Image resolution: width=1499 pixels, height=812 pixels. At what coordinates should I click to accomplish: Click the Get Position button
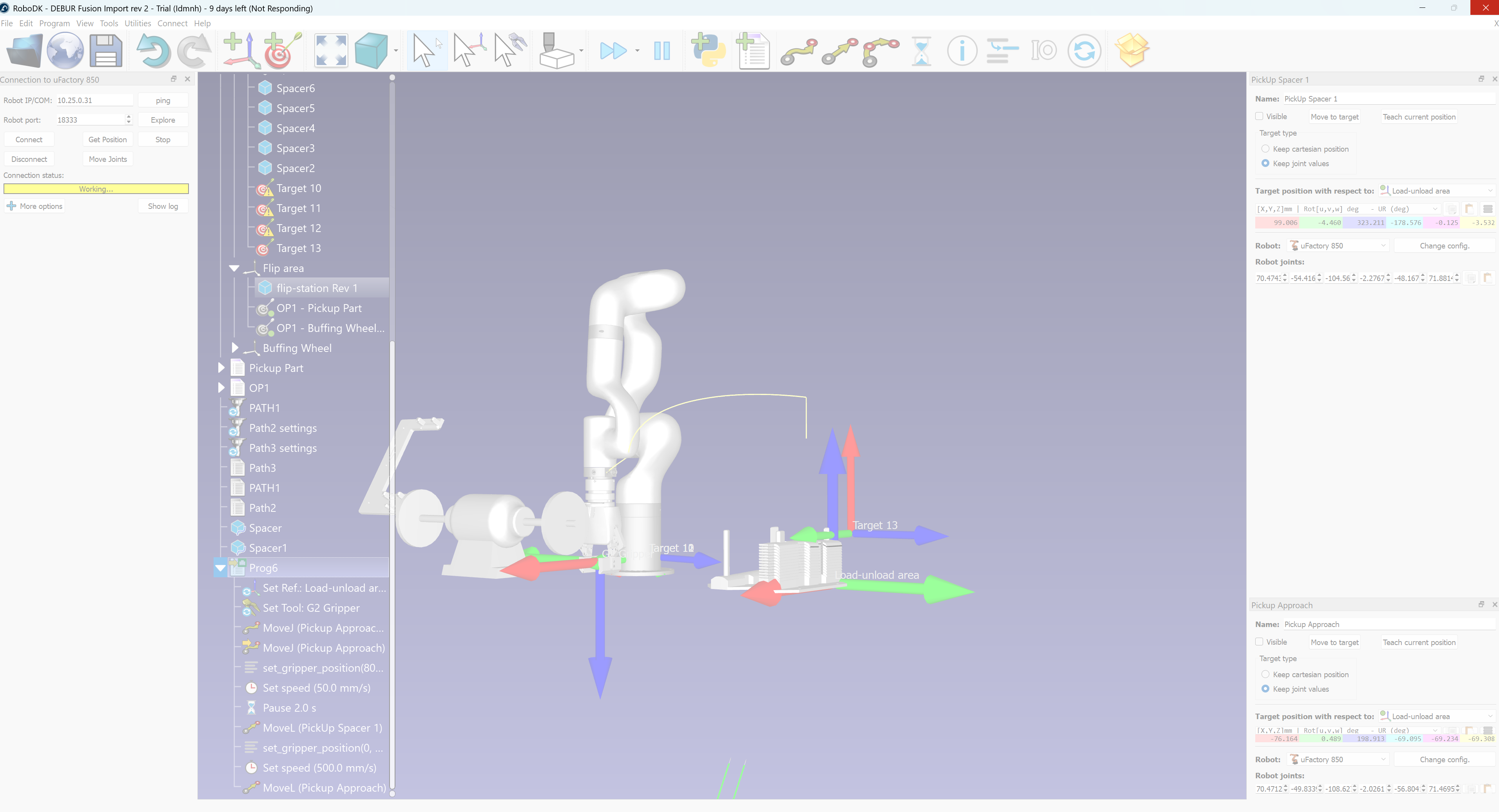108,140
